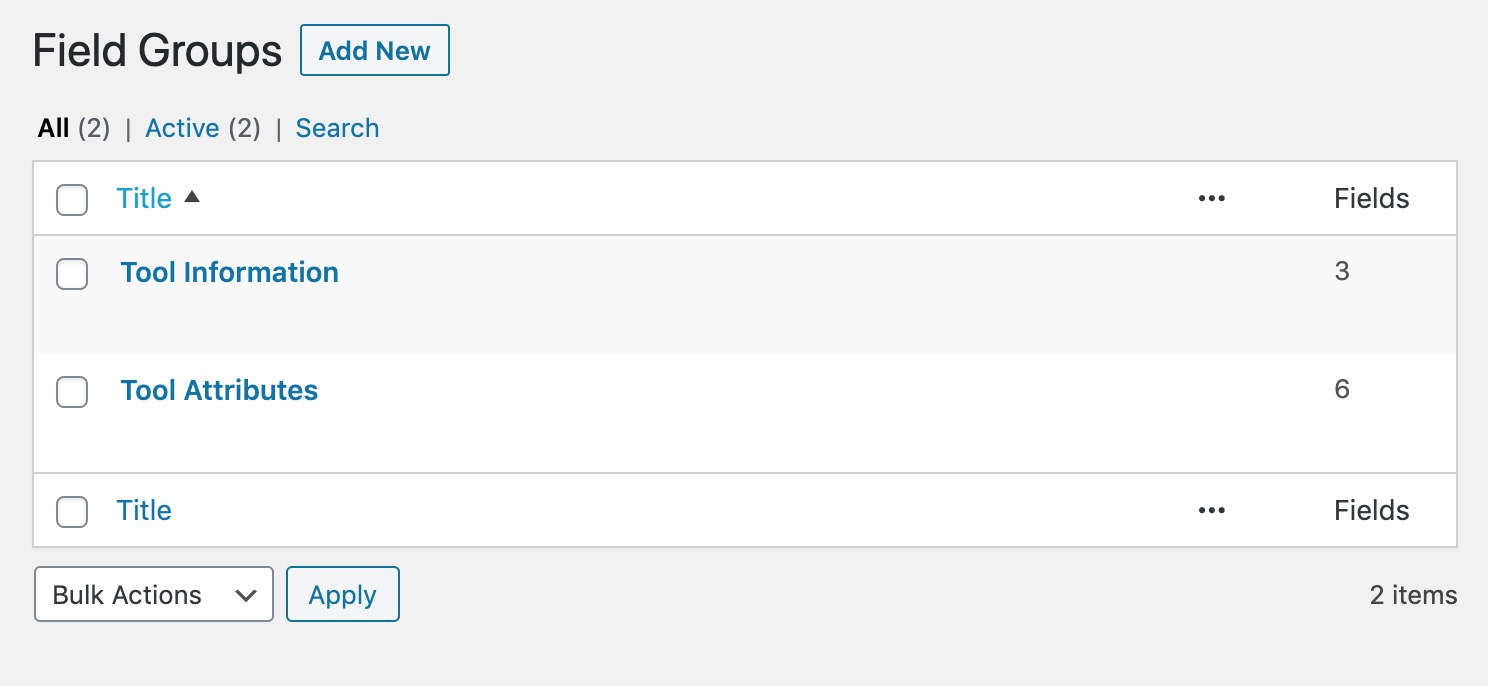Toggle the checkbox in the bottom table row
The height and width of the screenshot is (686, 1488).
coord(71,512)
